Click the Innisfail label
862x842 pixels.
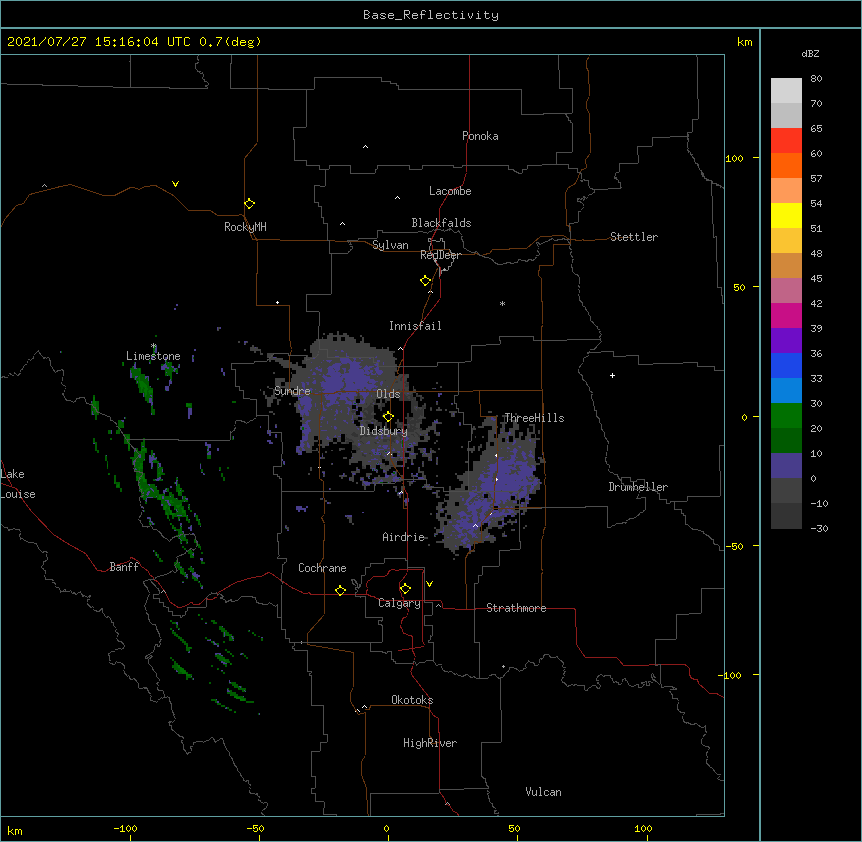pos(415,326)
